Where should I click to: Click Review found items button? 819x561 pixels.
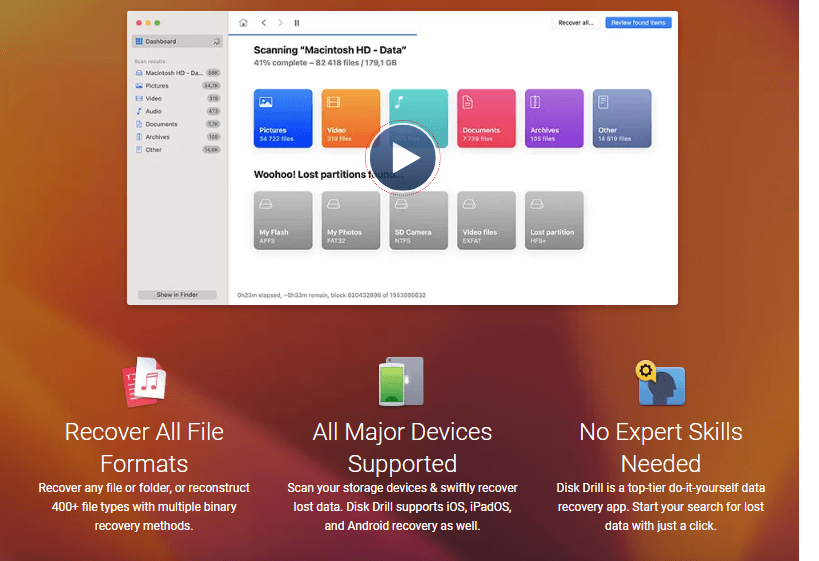coord(638,22)
